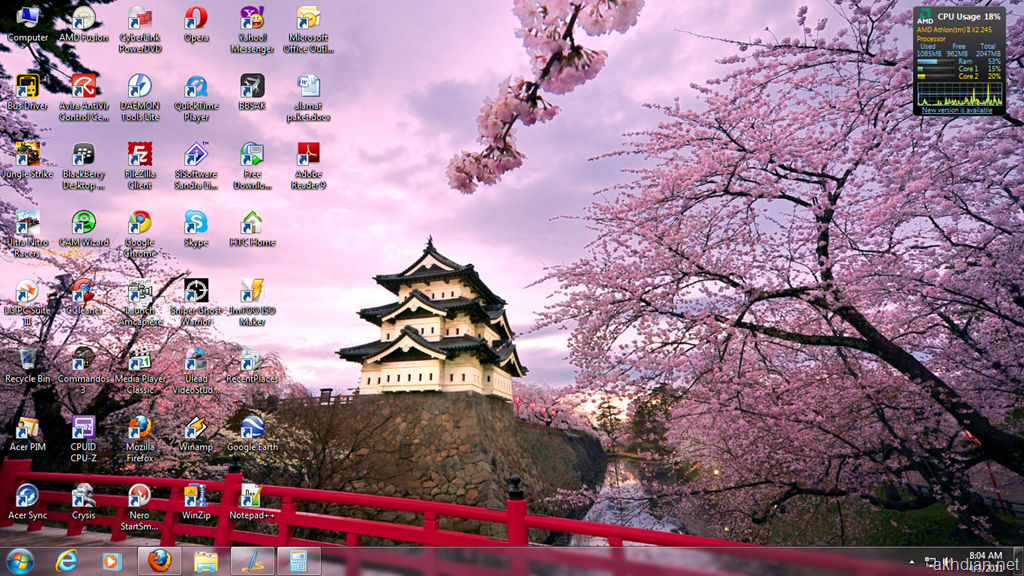Open the Skype desktop shortcut
The width and height of the screenshot is (1024, 576).
coord(196,223)
